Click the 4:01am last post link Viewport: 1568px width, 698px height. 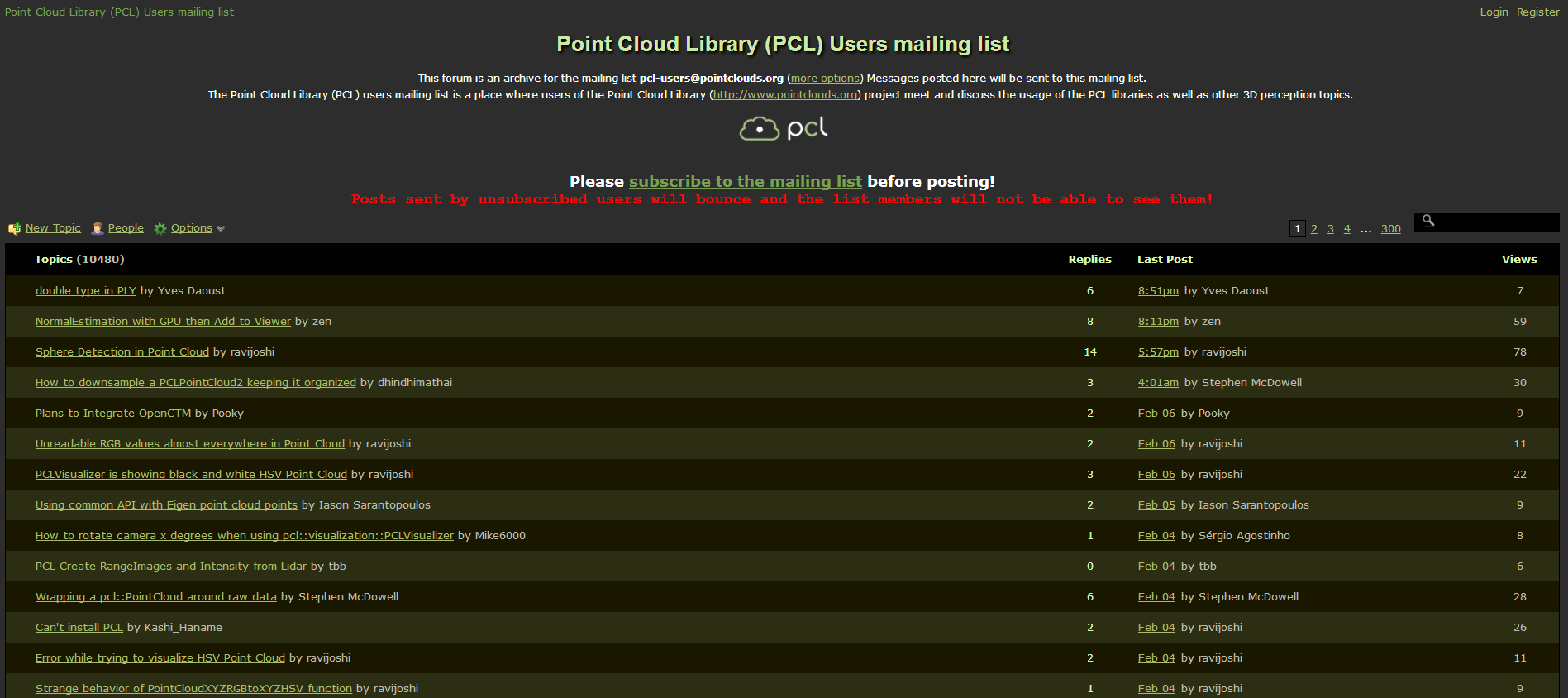[1158, 383]
